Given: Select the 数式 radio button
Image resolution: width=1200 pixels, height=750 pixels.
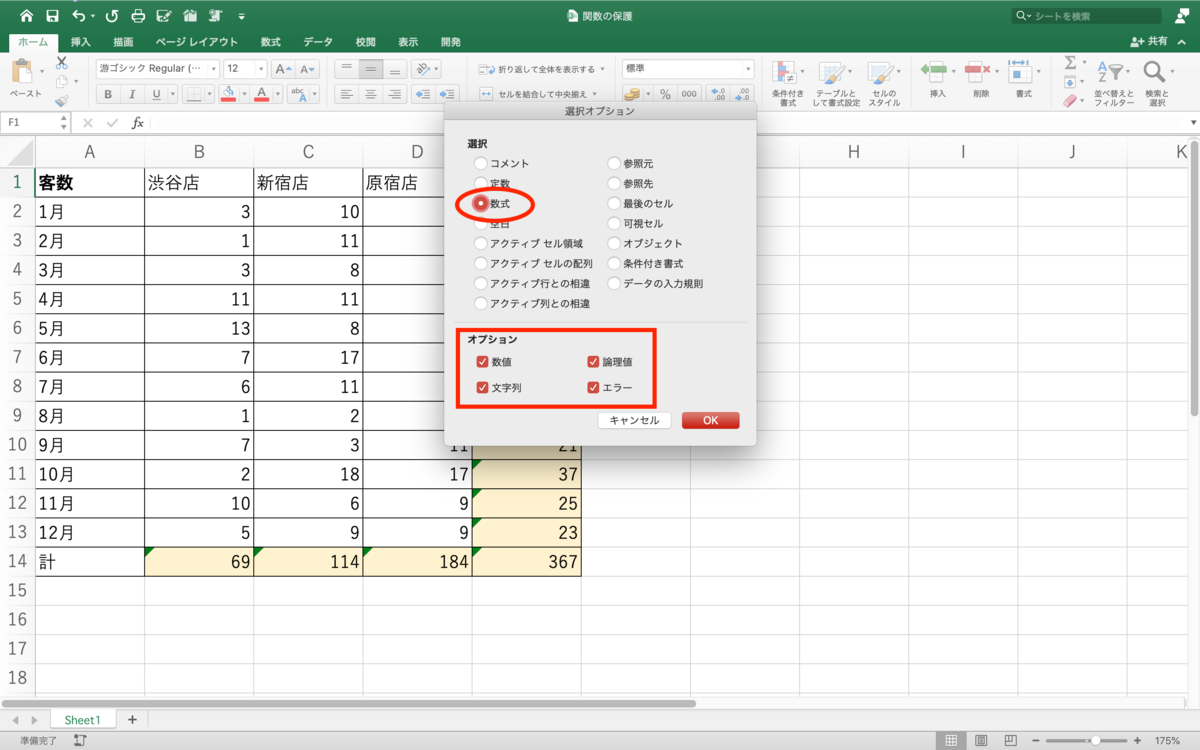Looking at the screenshot, I should point(483,203).
